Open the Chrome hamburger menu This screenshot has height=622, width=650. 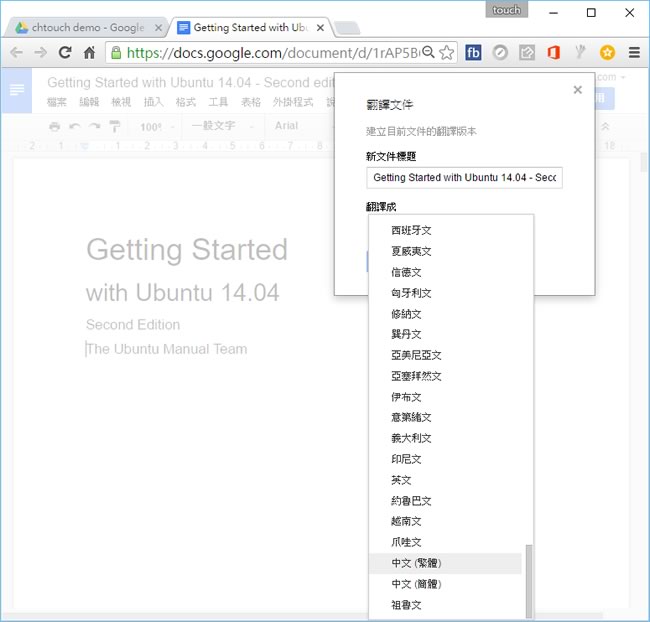pyautogui.click(x=634, y=53)
